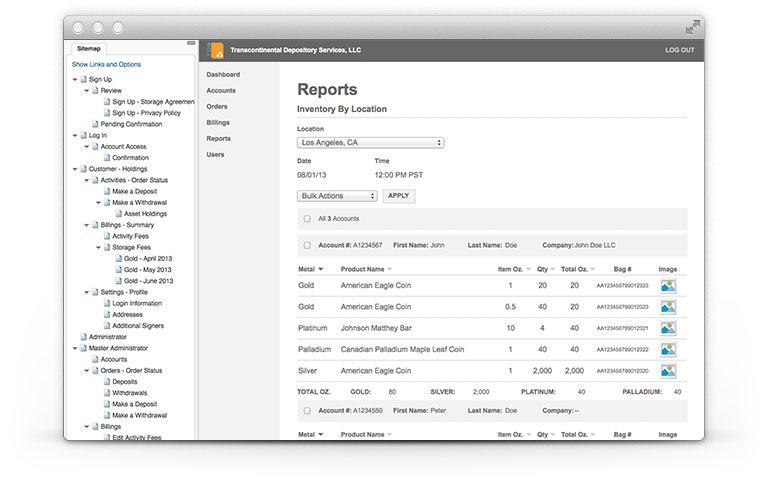768x480 pixels.
Task: Go to Dashboard in side navigation
Action: pyautogui.click(x=223, y=74)
